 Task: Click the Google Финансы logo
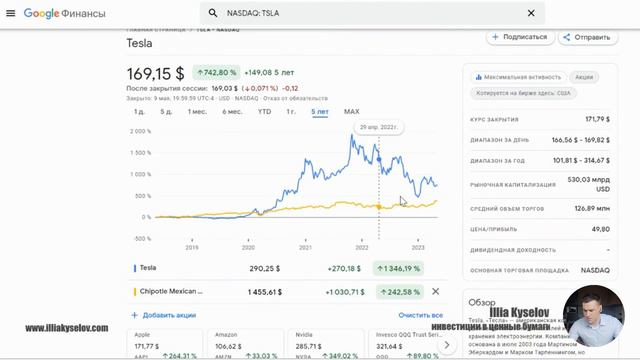pos(64,13)
